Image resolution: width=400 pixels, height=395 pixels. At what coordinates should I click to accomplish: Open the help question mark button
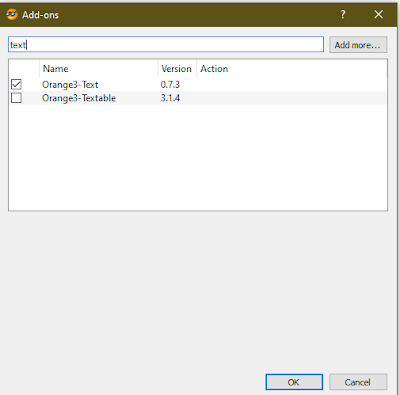click(343, 14)
